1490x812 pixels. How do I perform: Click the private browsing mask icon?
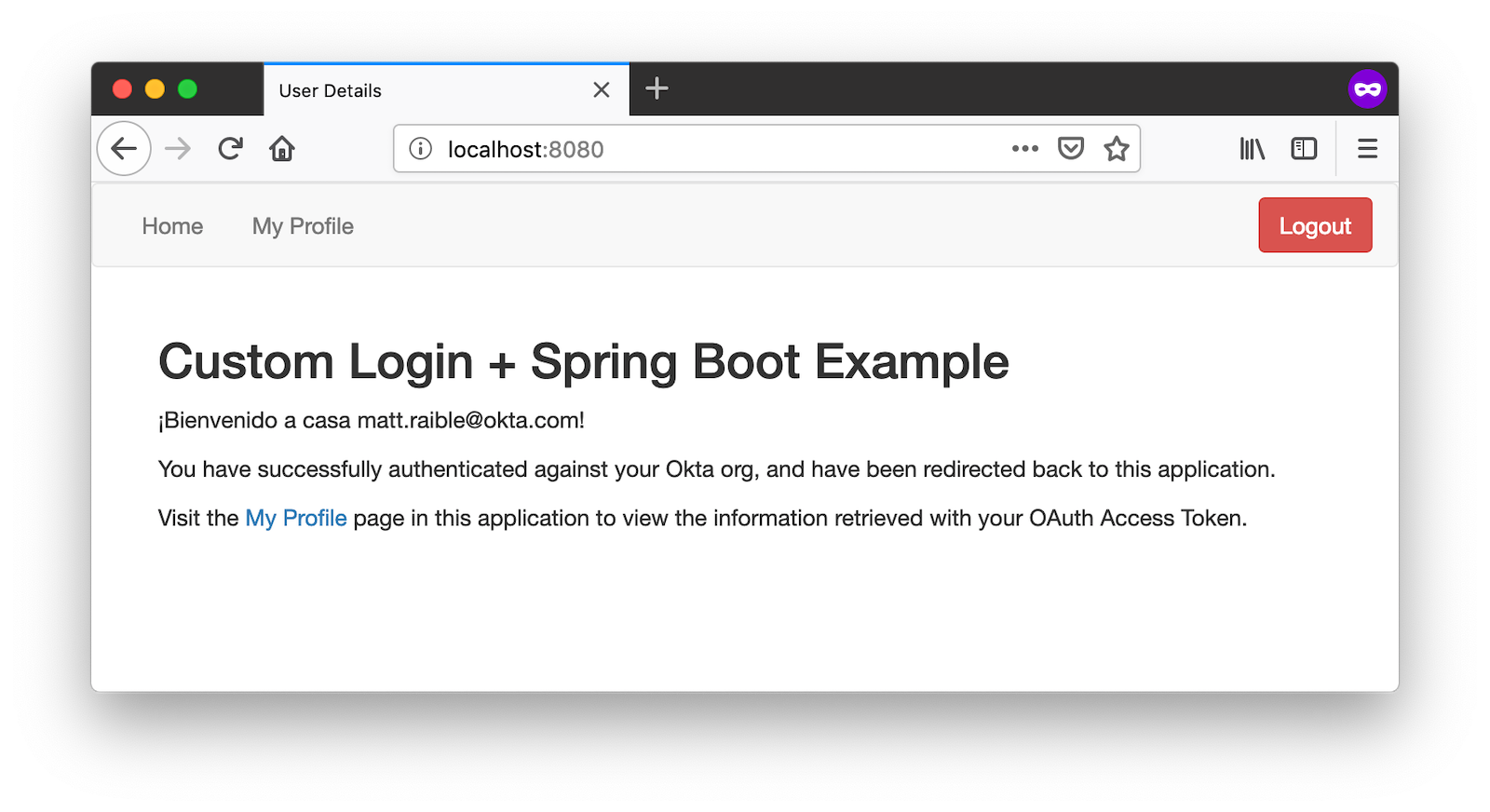(1367, 89)
